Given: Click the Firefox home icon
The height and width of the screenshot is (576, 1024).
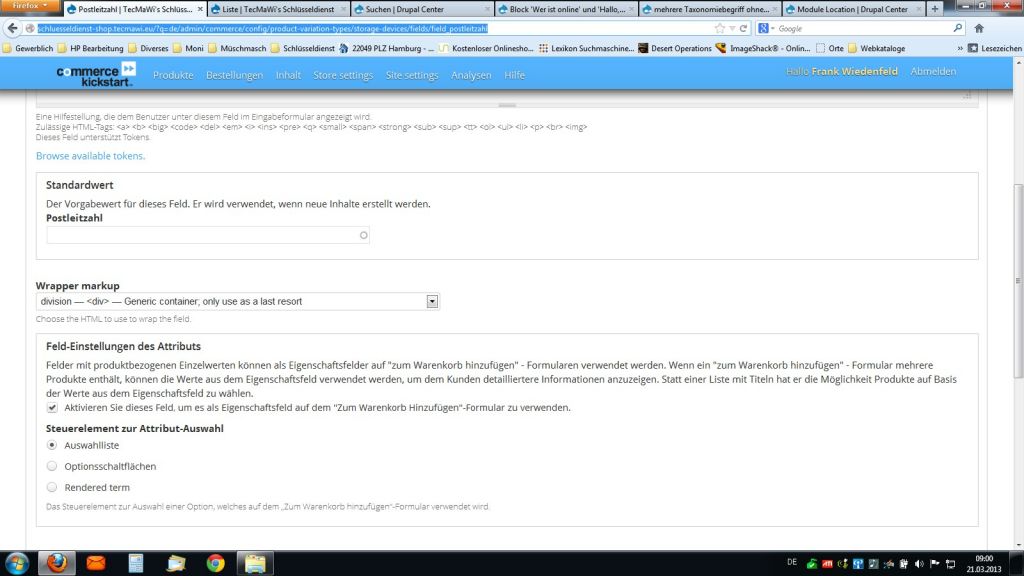Looking at the screenshot, I should 978,28.
